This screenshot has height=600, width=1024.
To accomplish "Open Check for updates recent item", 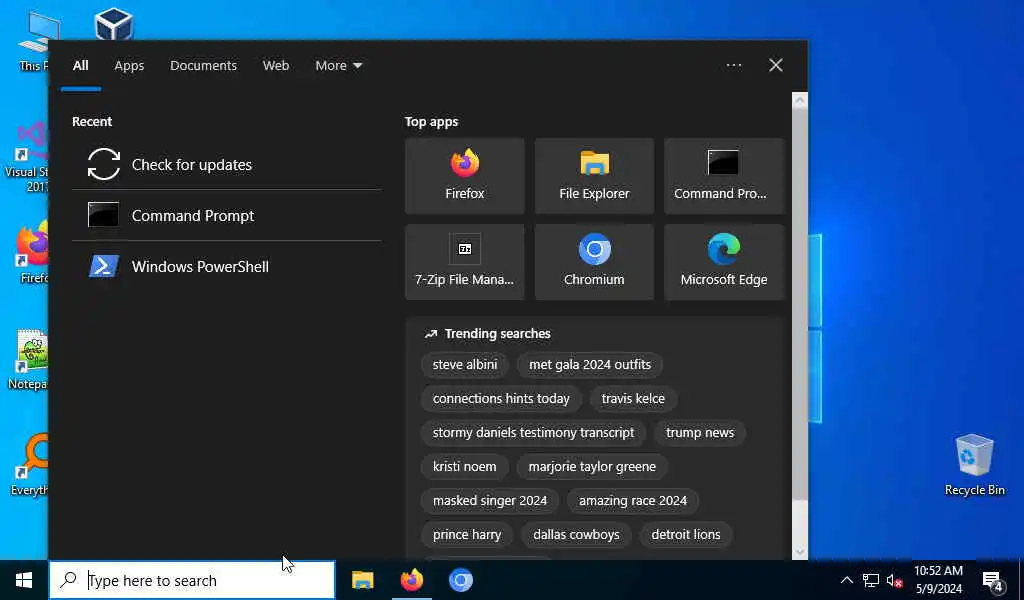I will [x=226, y=165].
